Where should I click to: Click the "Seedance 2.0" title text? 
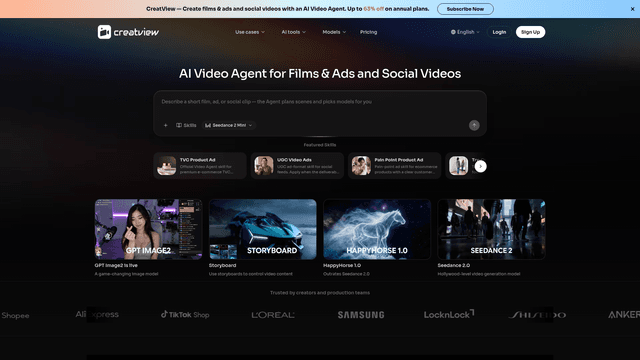pyautogui.click(x=453, y=265)
